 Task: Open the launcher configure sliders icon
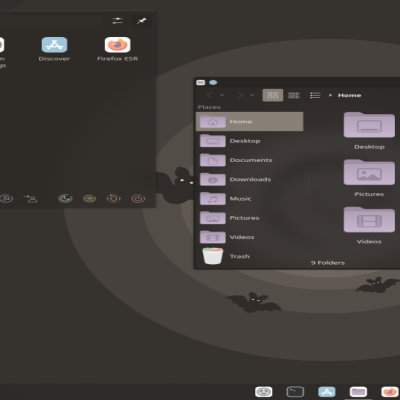[117, 21]
